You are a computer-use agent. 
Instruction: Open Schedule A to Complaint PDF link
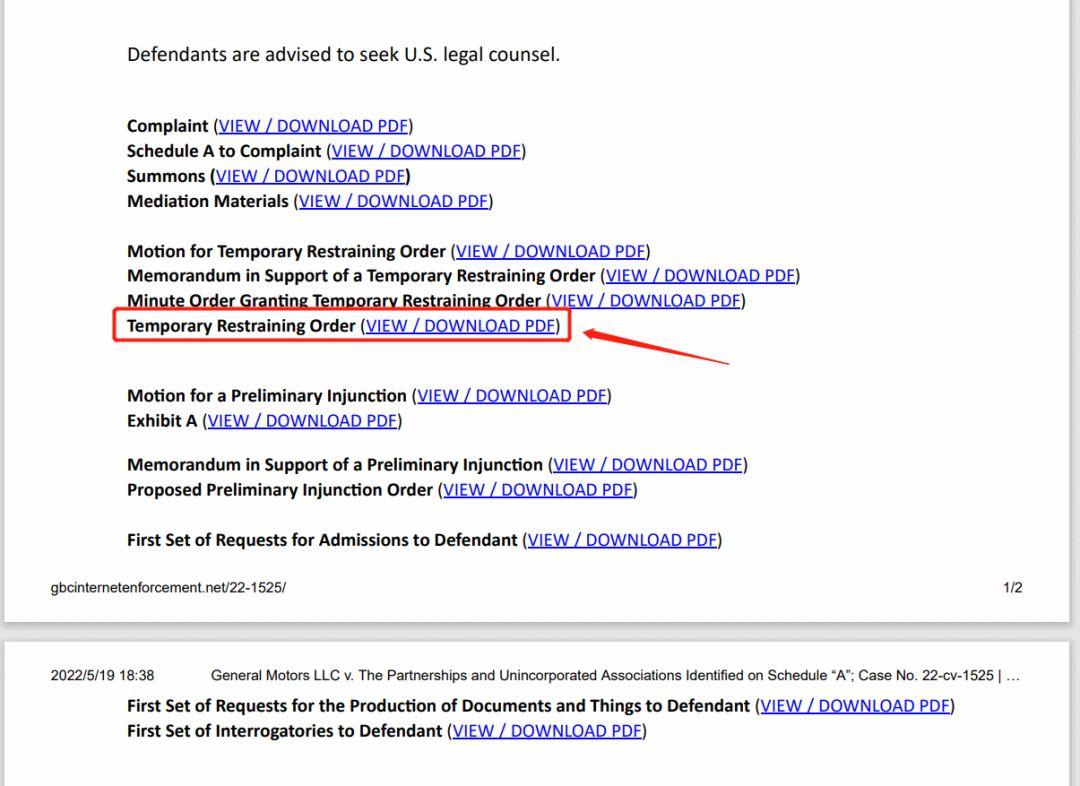coord(426,151)
